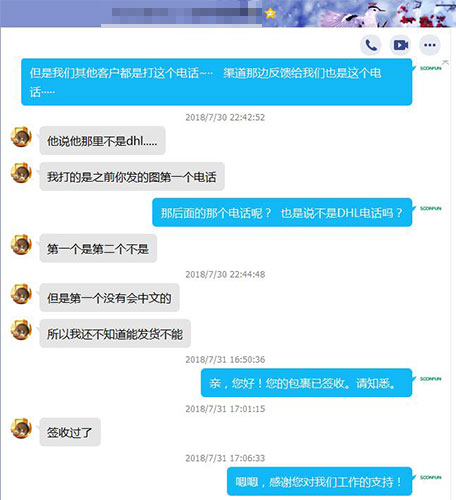Start a video call with the camera icon

tap(400, 45)
